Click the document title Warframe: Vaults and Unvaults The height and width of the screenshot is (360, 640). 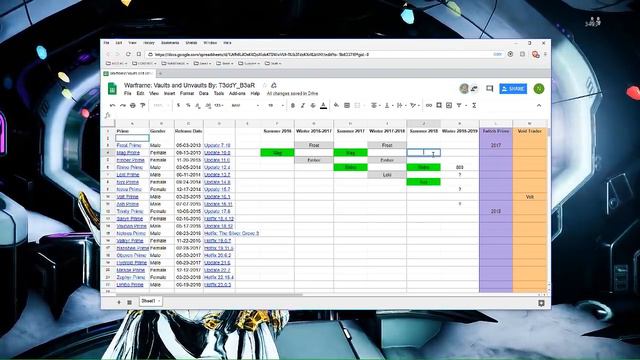pos(189,85)
